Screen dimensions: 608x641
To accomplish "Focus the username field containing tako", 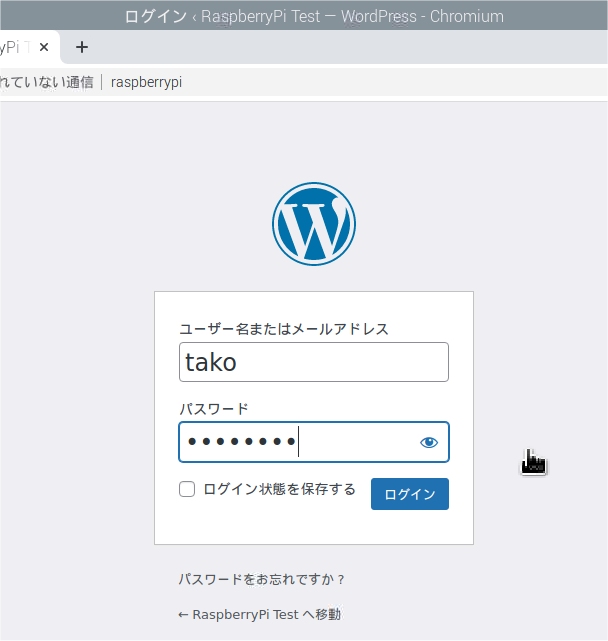I will 314,362.
